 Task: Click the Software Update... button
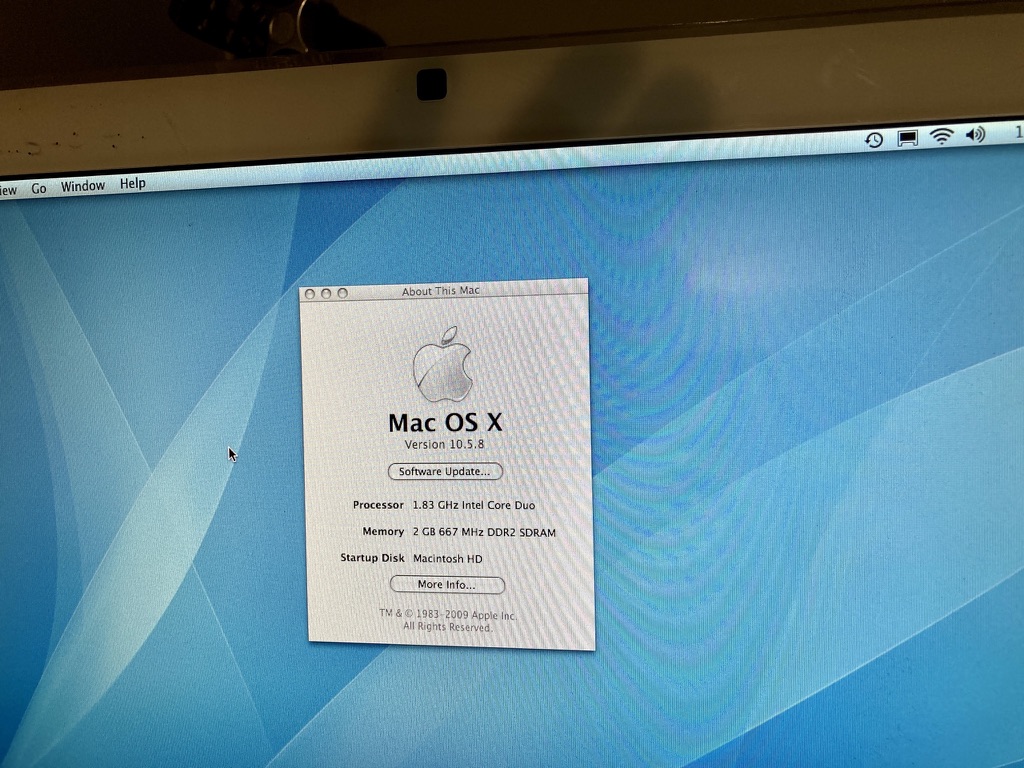(x=445, y=472)
